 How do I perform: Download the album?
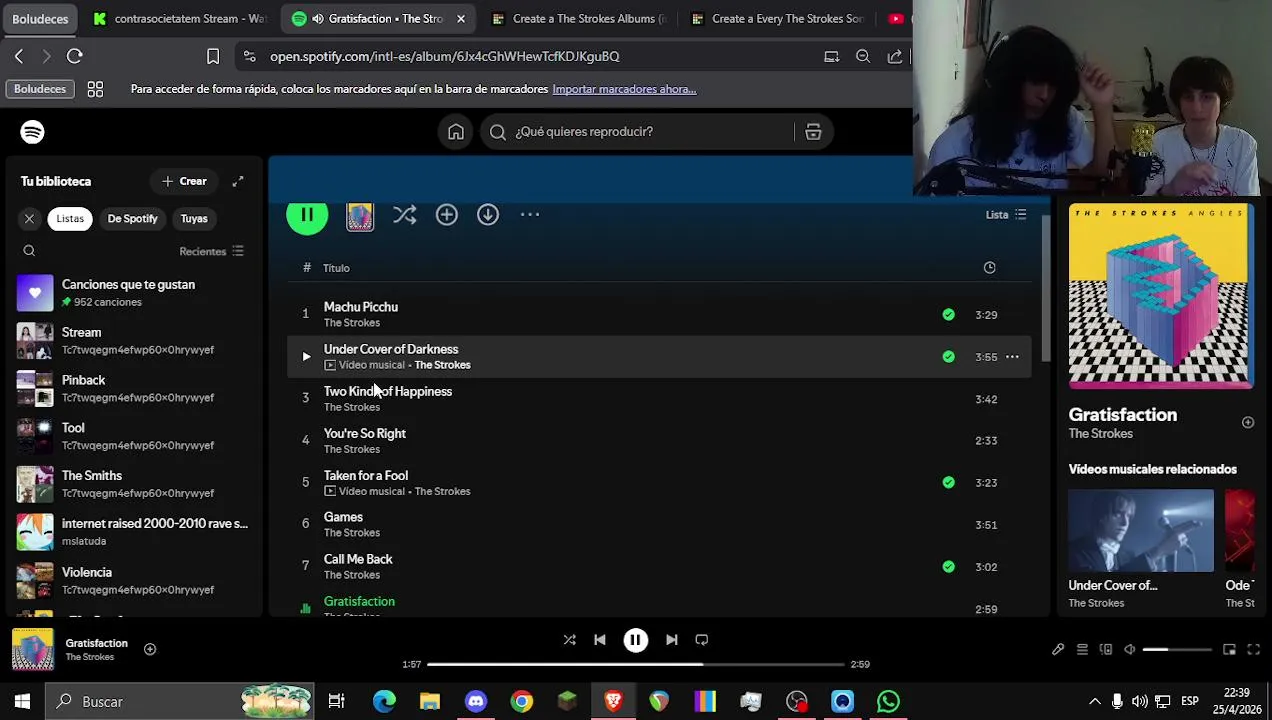pos(487,215)
